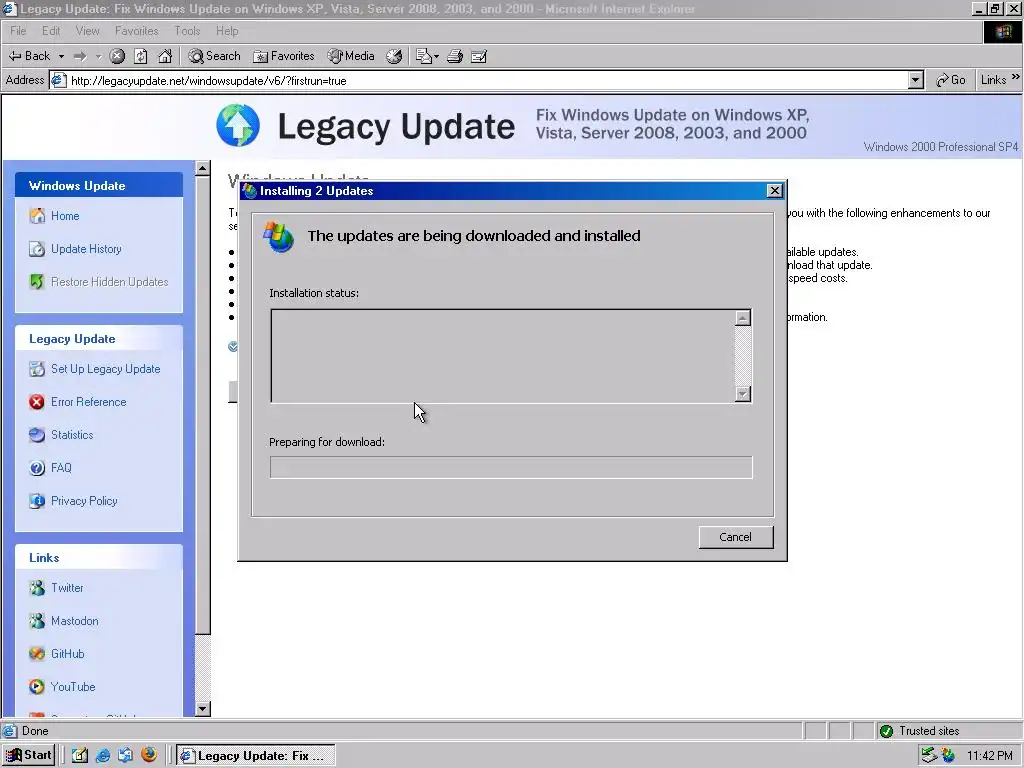This screenshot has height=768, width=1024.
Task: Click the address bar URL field
Action: 480,80
